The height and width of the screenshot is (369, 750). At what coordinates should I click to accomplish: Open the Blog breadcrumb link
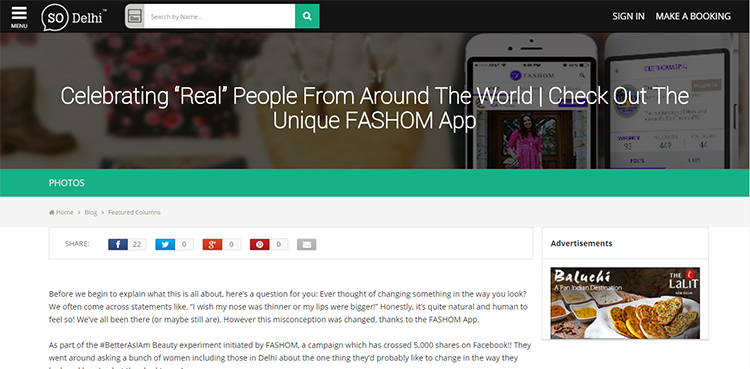click(91, 212)
